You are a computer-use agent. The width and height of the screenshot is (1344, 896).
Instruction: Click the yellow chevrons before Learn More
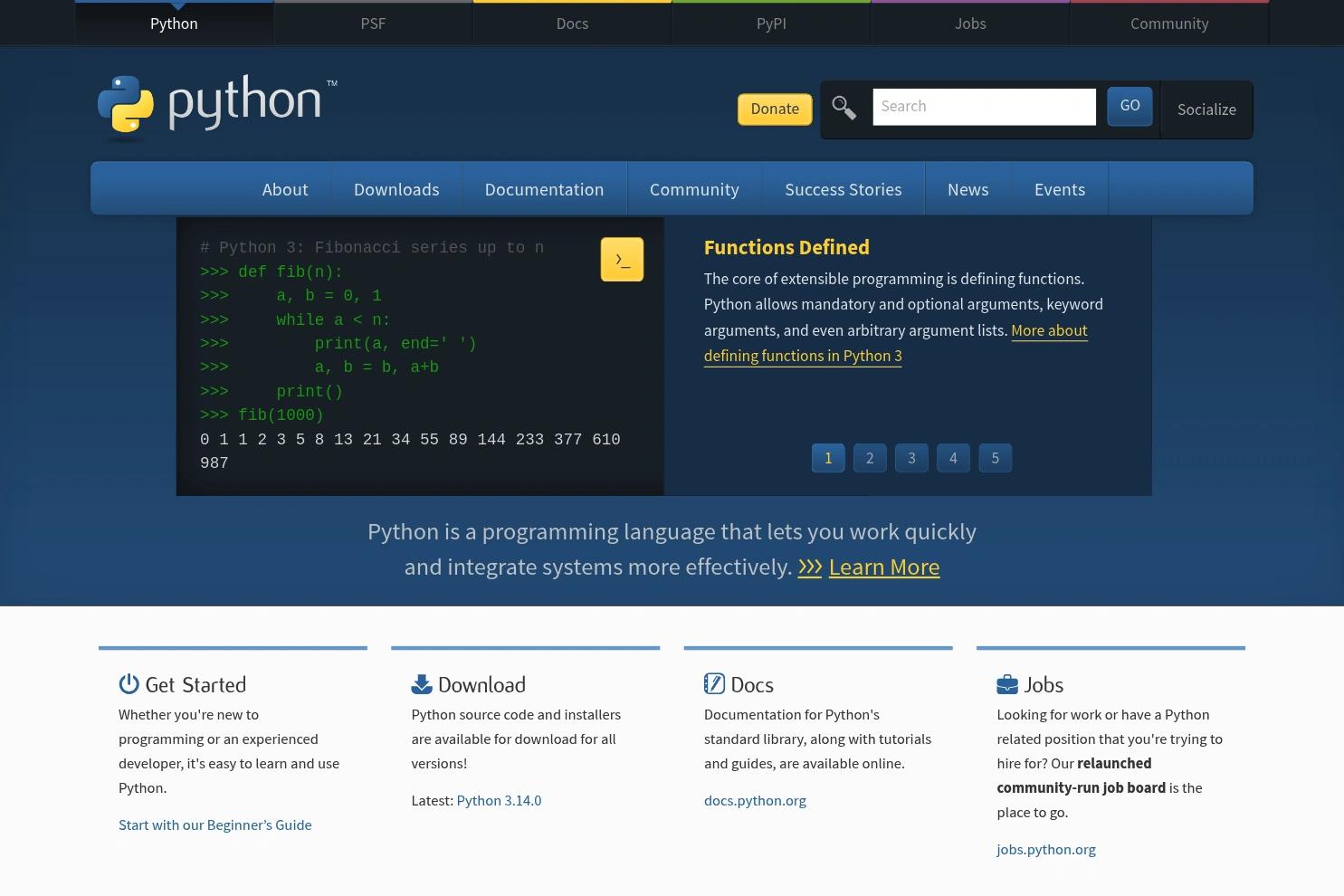pos(810,567)
